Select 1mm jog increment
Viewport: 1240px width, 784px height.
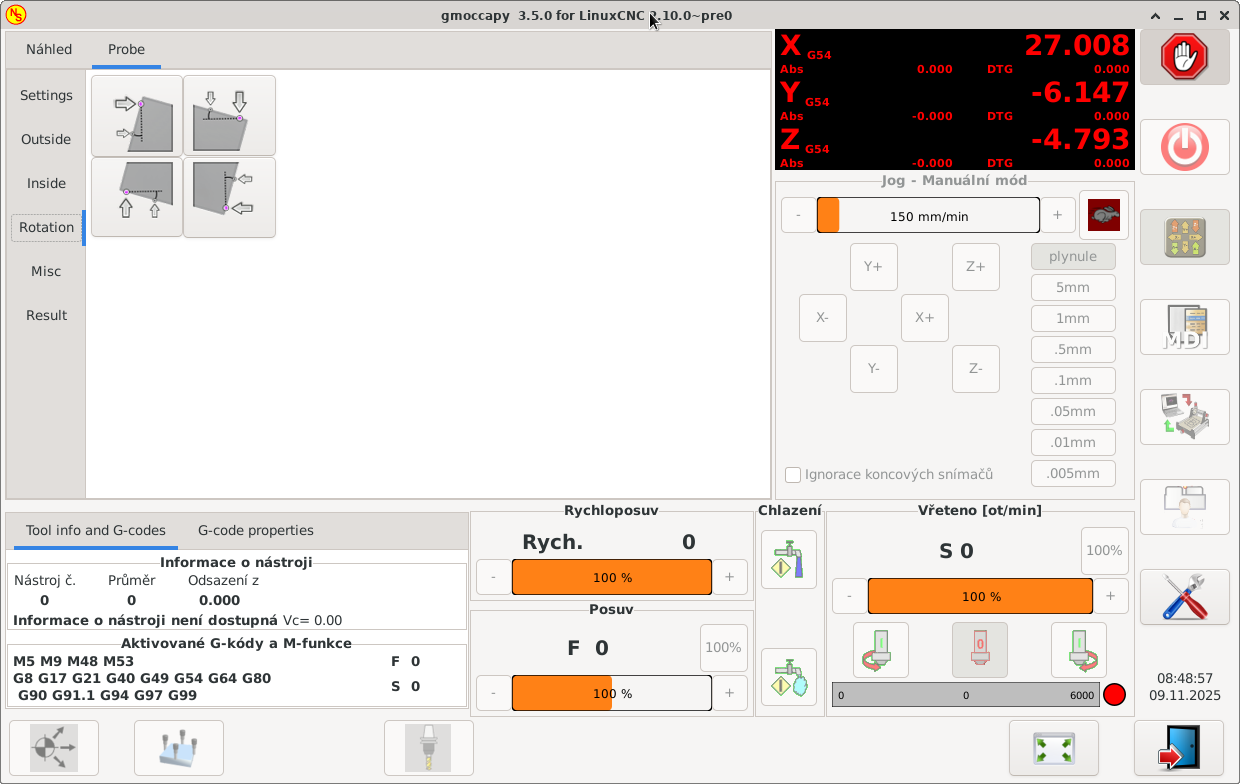click(x=1073, y=319)
